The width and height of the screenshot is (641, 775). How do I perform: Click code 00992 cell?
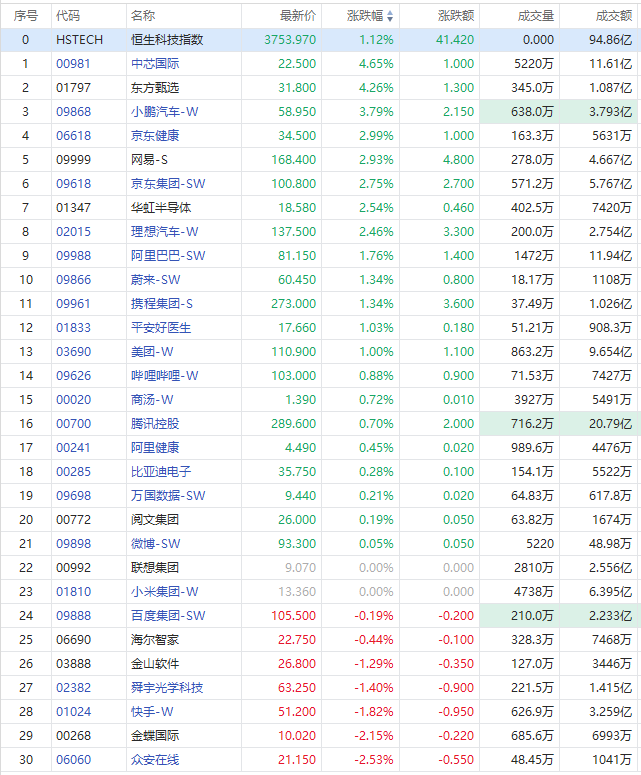[x=73, y=567]
